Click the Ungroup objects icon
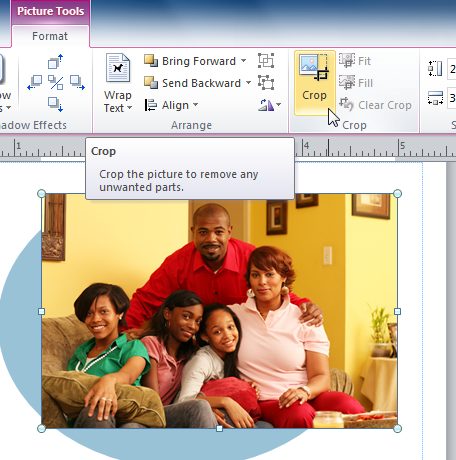 coord(266,83)
